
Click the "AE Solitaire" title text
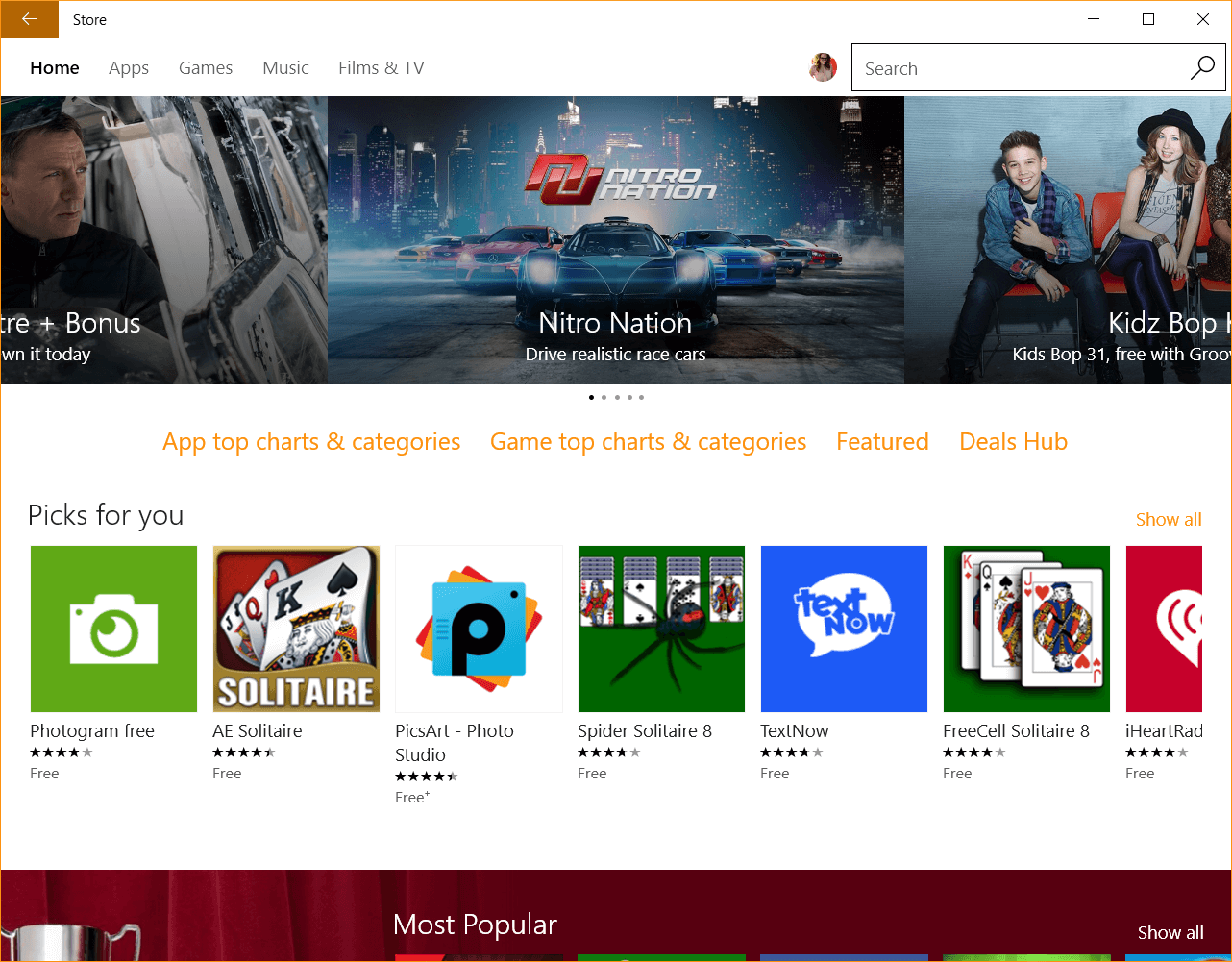(x=258, y=731)
